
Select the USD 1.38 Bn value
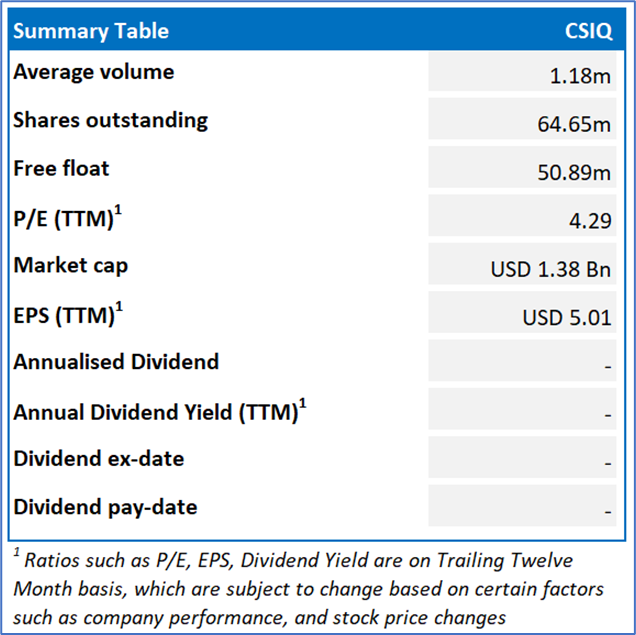(551, 269)
